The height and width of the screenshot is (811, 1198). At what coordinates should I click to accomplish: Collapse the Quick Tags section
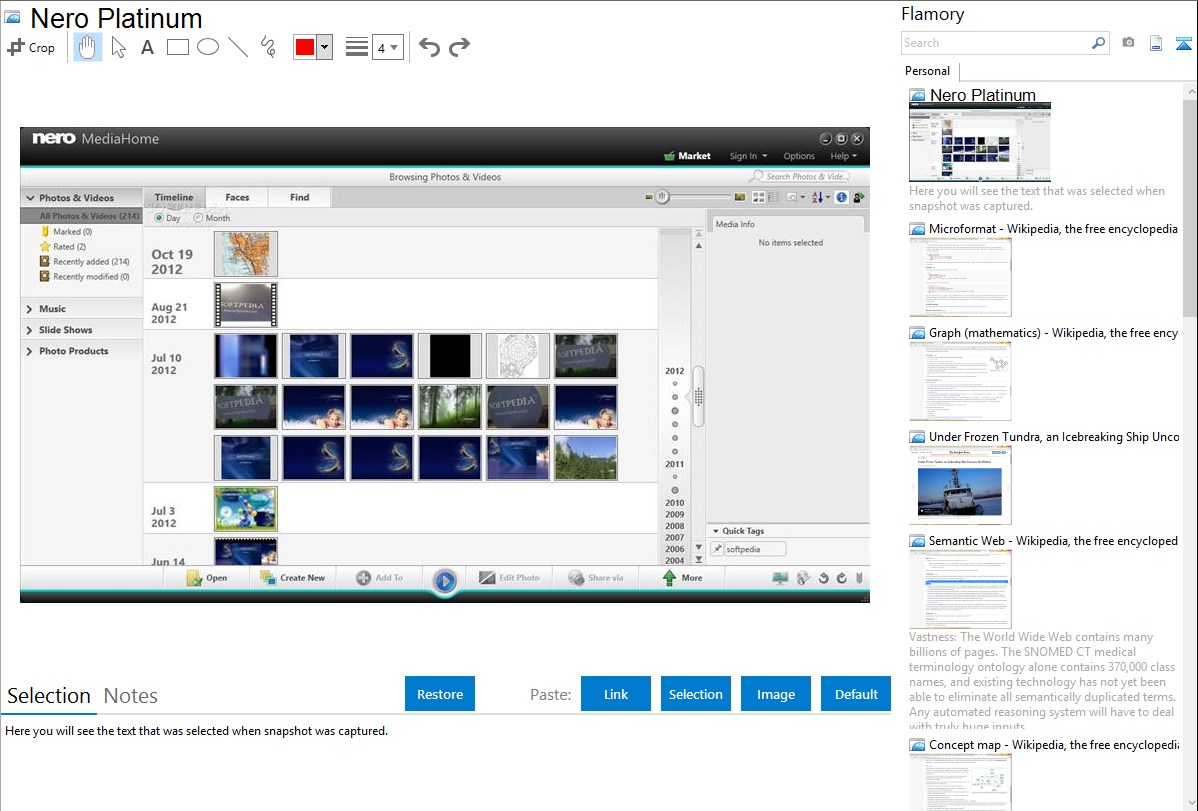[716, 531]
